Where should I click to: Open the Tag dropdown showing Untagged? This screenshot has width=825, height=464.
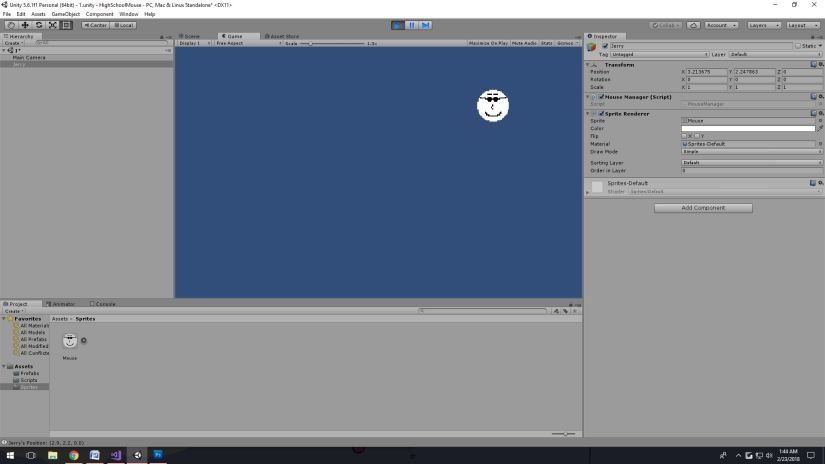tap(658, 54)
